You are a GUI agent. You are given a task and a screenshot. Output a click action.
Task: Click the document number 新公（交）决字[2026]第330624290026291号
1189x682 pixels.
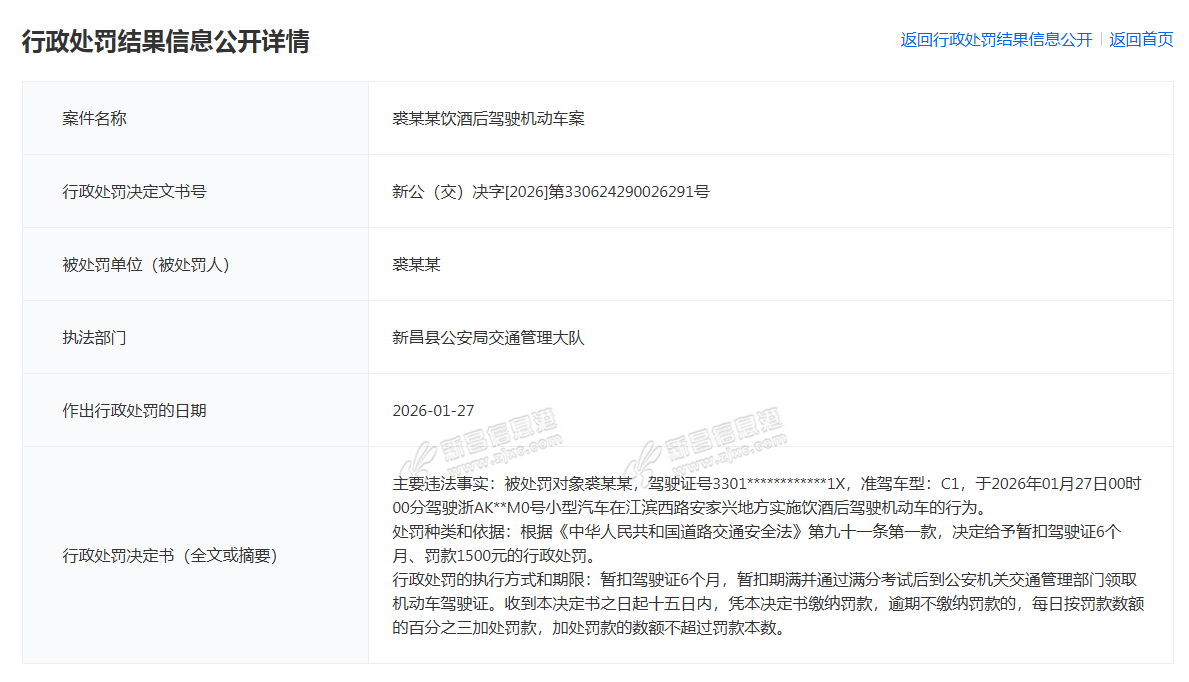pyautogui.click(x=551, y=191)
